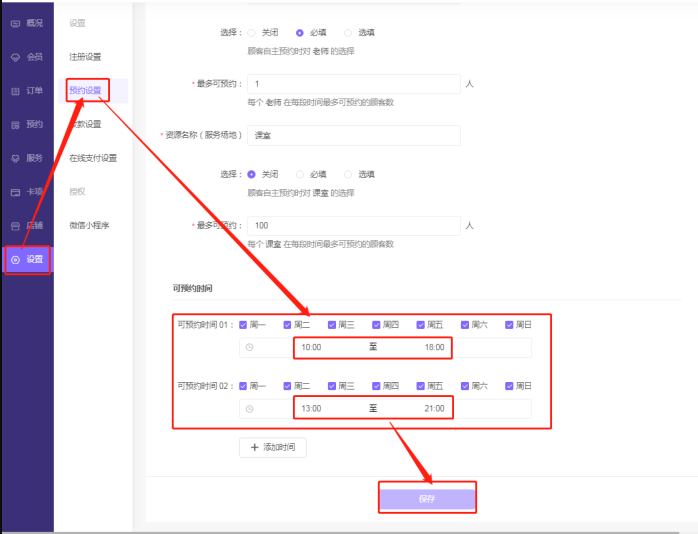Toggle 周二 checkbox in 可预约时间 02
The height and width of the screenshot is (534, 698).
pos(287,386)
